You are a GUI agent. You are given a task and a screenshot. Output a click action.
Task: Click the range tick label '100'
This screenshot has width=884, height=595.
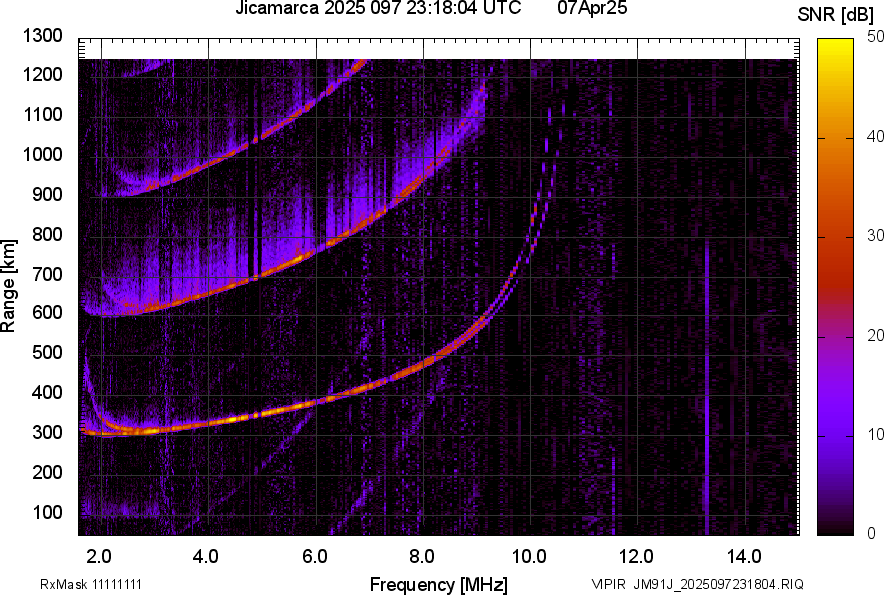click(x=47, y=512)
